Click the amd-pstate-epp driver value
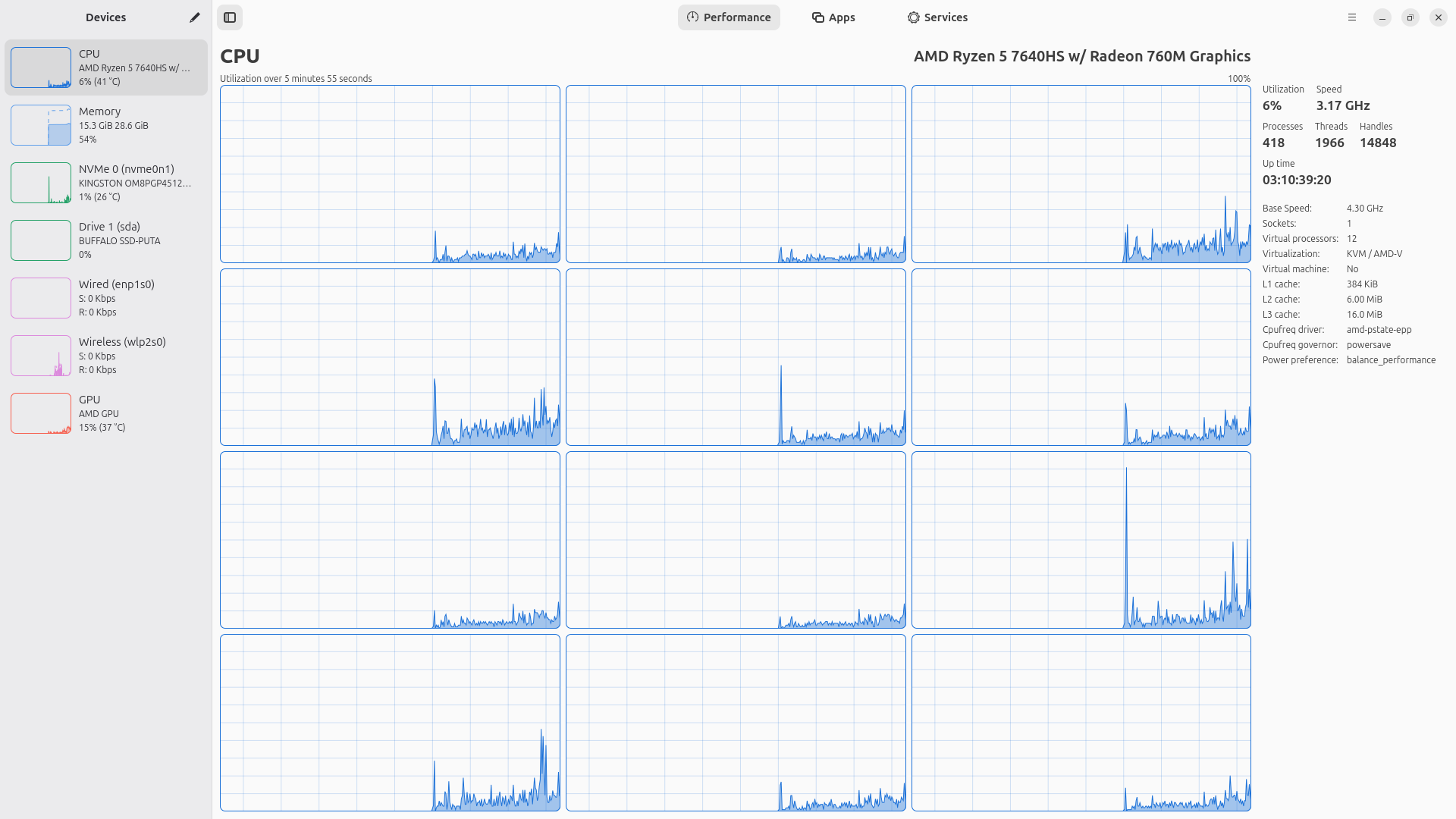The height and width of the screenshot is (819, 1456). 1379,330
